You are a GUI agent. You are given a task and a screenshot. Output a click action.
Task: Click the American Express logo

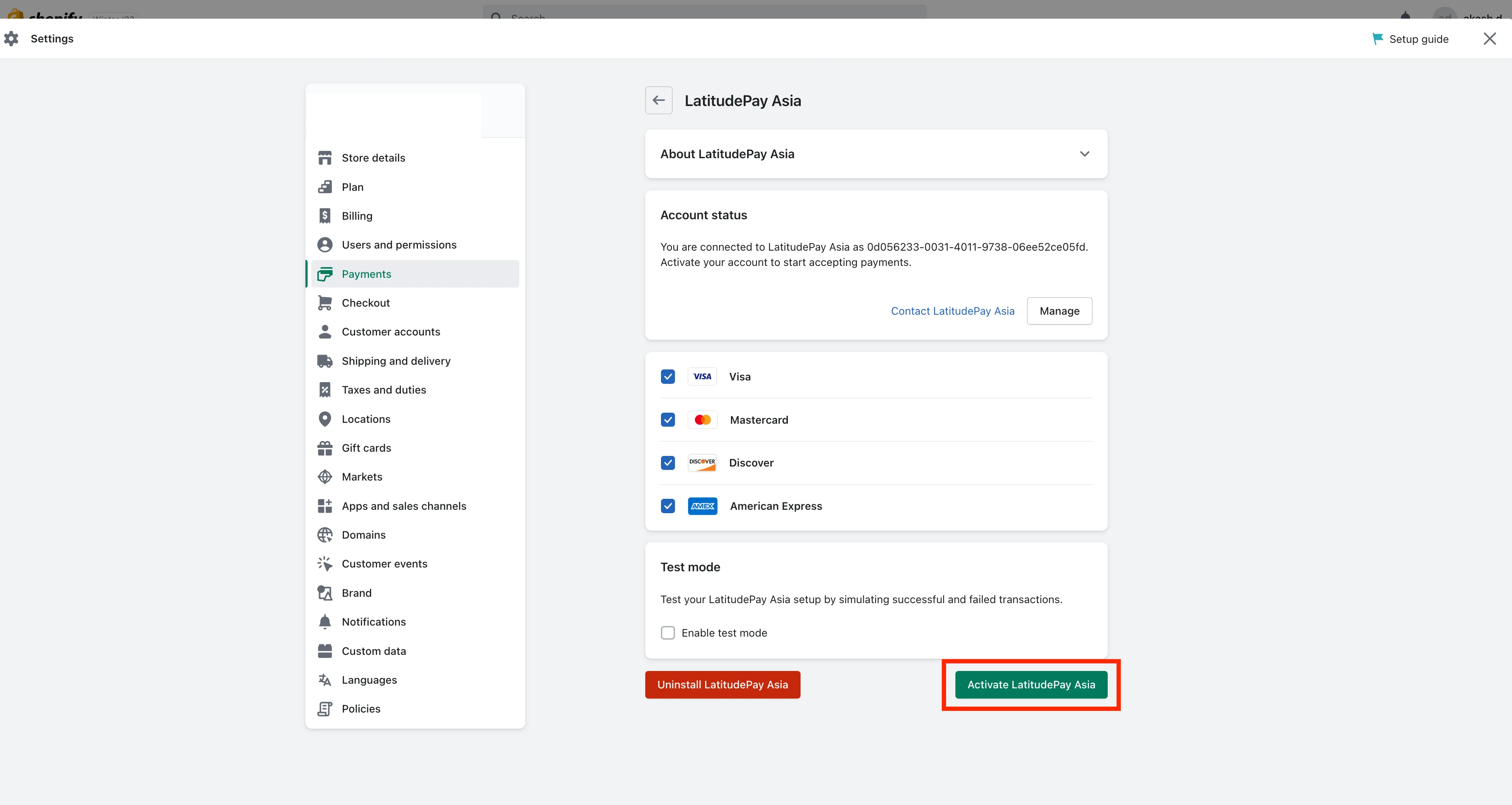coord(702,506)
